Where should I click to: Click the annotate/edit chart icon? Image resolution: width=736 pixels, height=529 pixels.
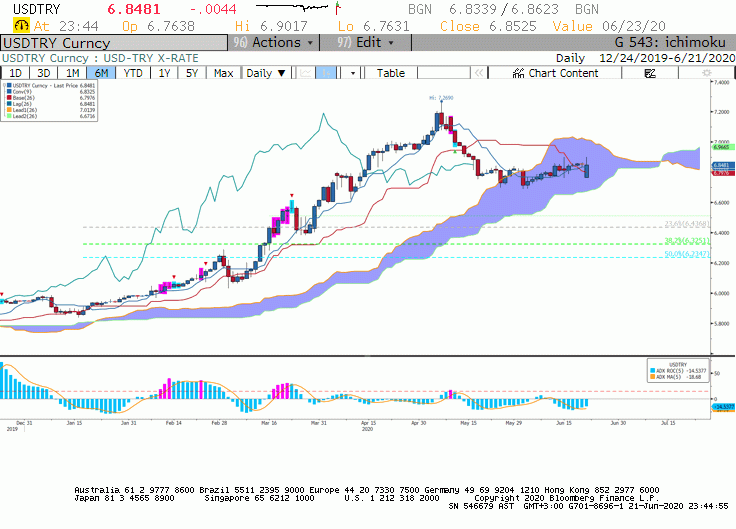pyautogui.click(x=650, y=73)
